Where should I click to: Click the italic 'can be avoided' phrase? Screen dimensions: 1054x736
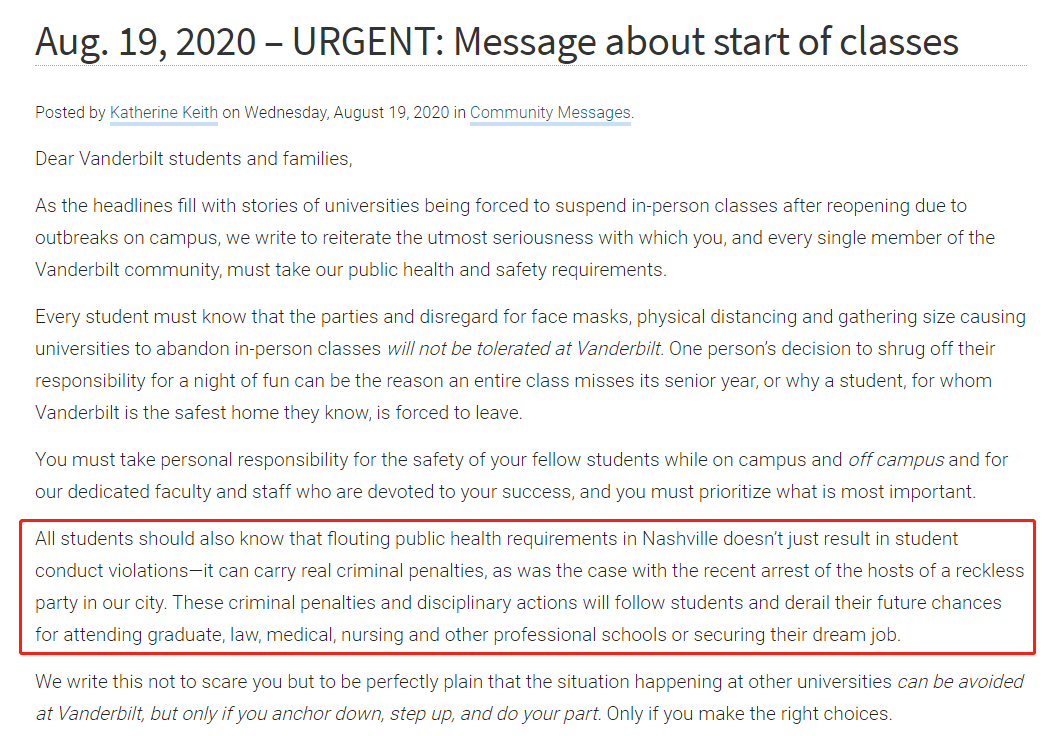961,682
